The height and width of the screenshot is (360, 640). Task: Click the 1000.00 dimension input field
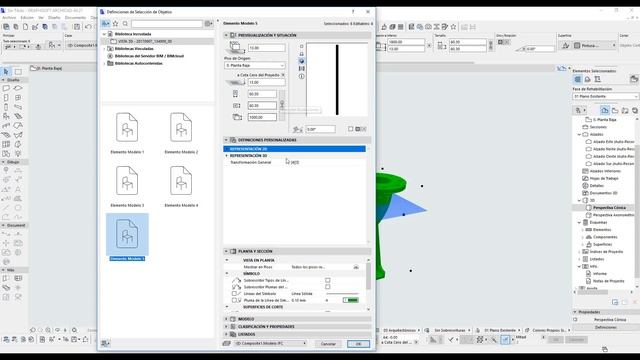(x=262, y=117)
